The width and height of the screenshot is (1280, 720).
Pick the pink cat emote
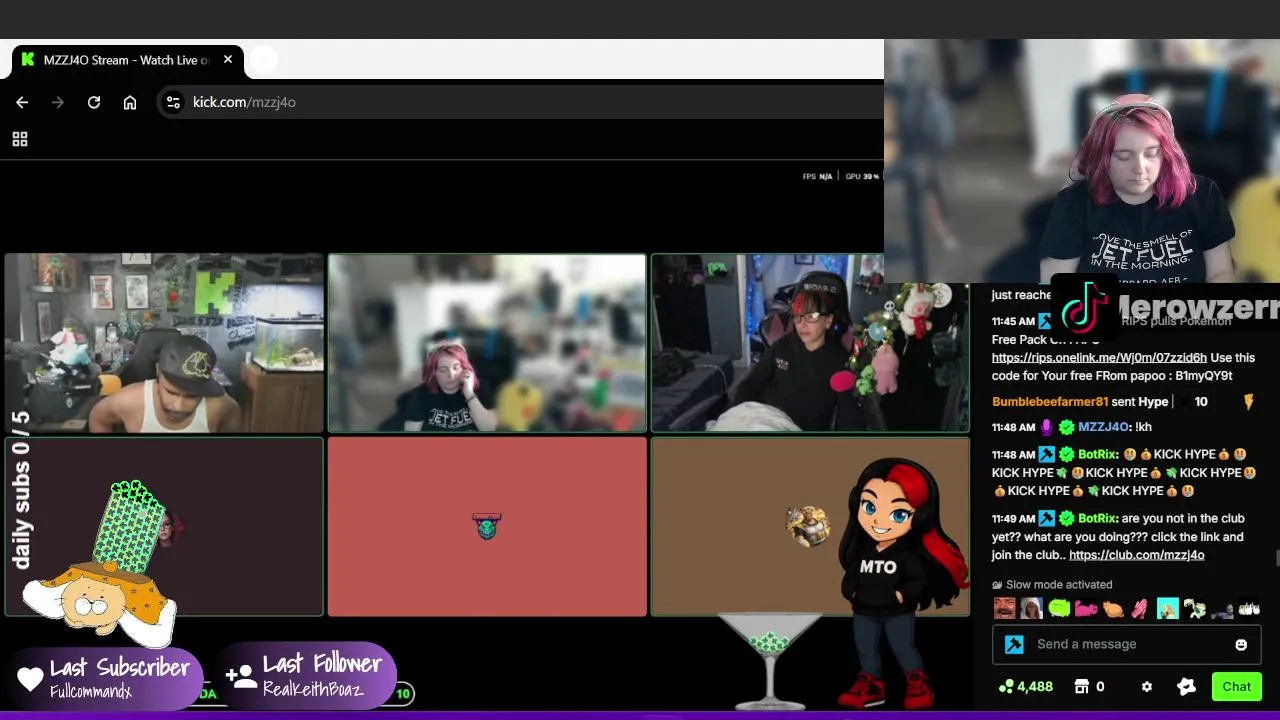pyautogui.click(x=1086, y=608)
